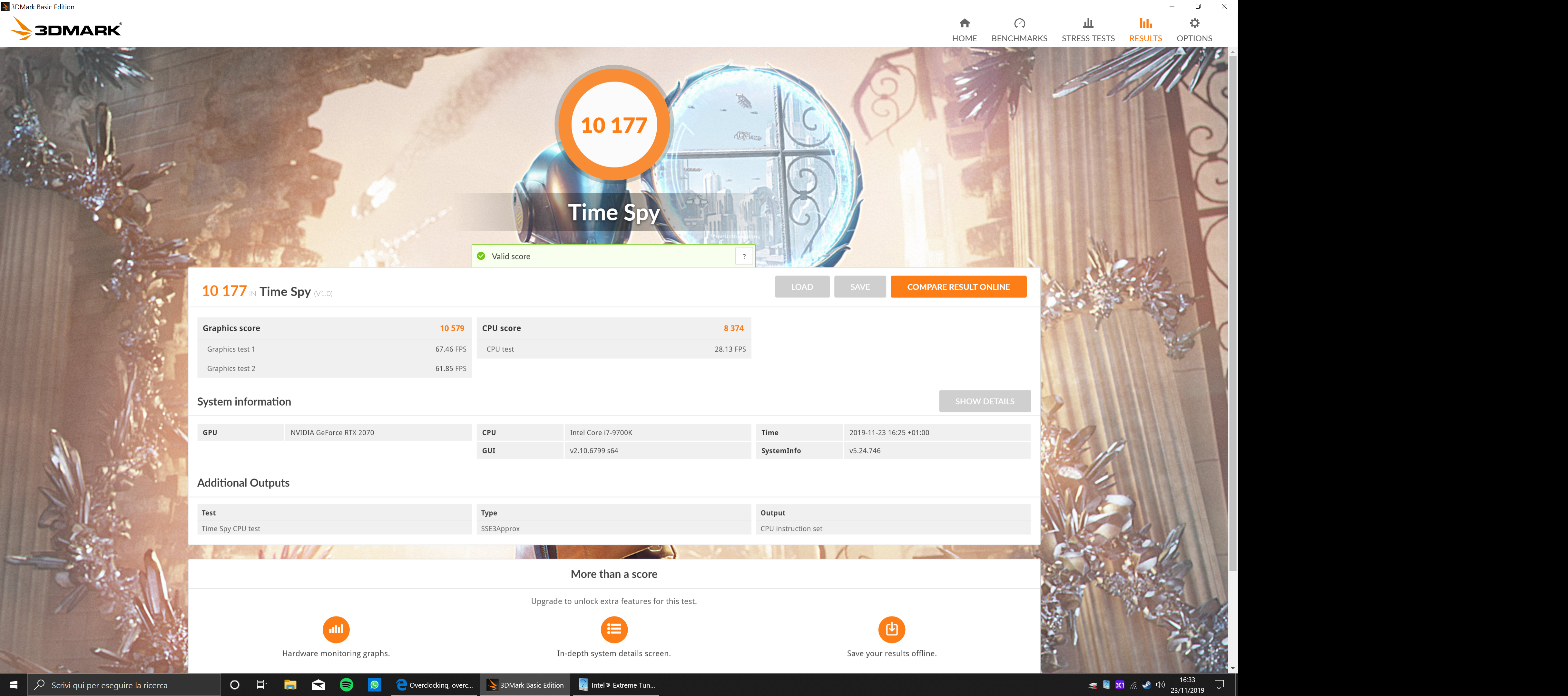Switch to Intel Extreme Tuning Utility window
1568x696 pixels.
(617, 684)
